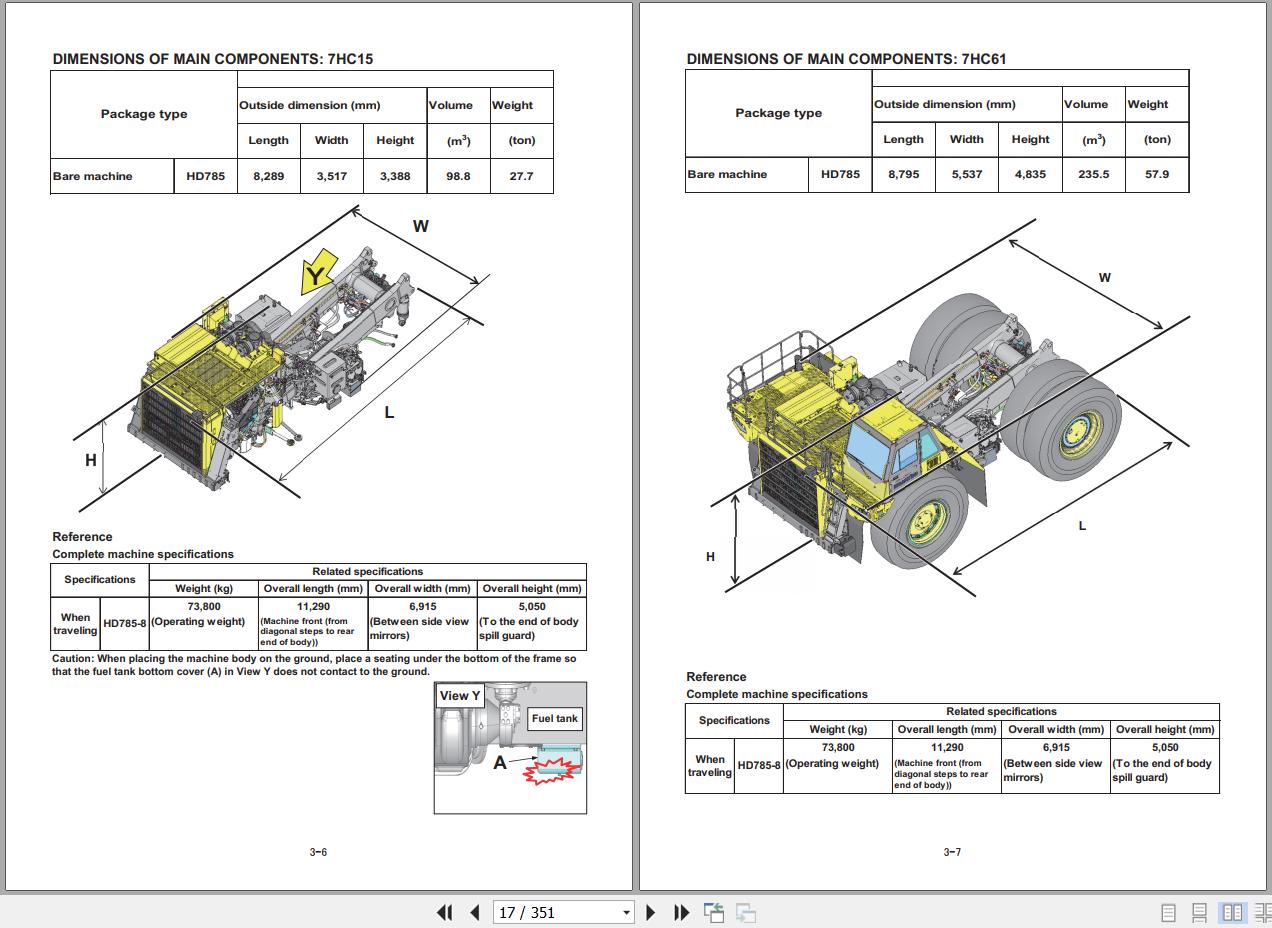1272x928 pixels.
Task: Switch to single page view
Action: pos(1168,912)
